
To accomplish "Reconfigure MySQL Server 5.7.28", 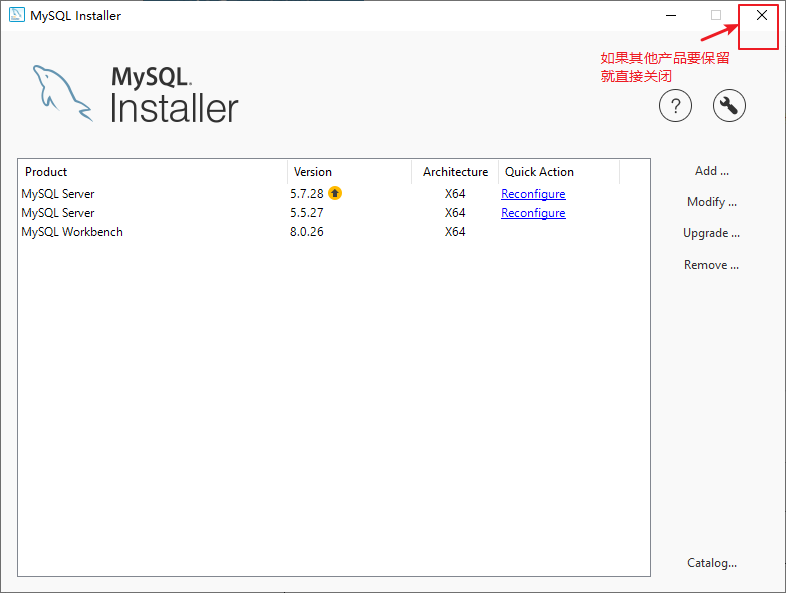I will (x=533, y=194).
